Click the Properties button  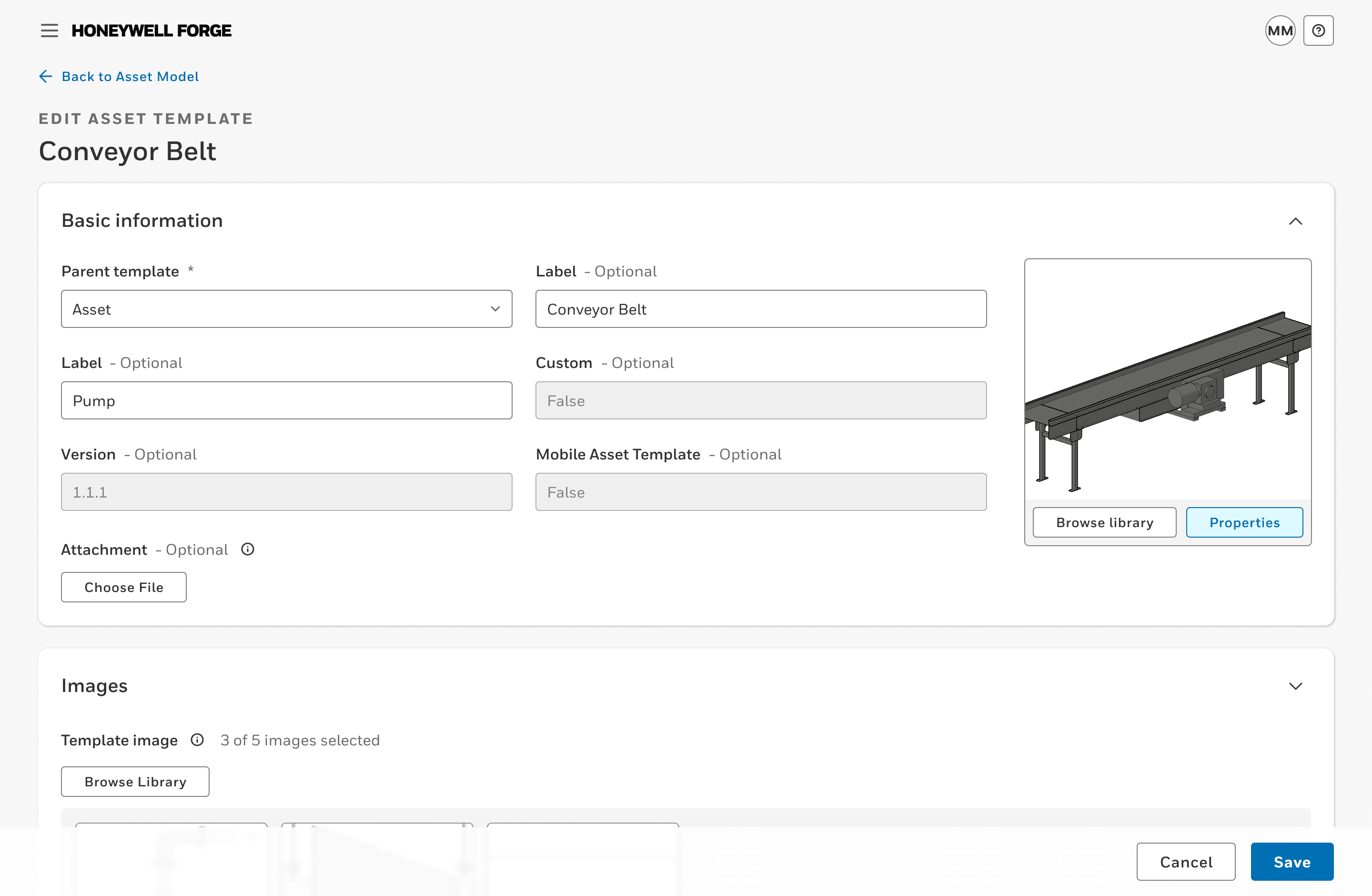[x=1244, y=522]
